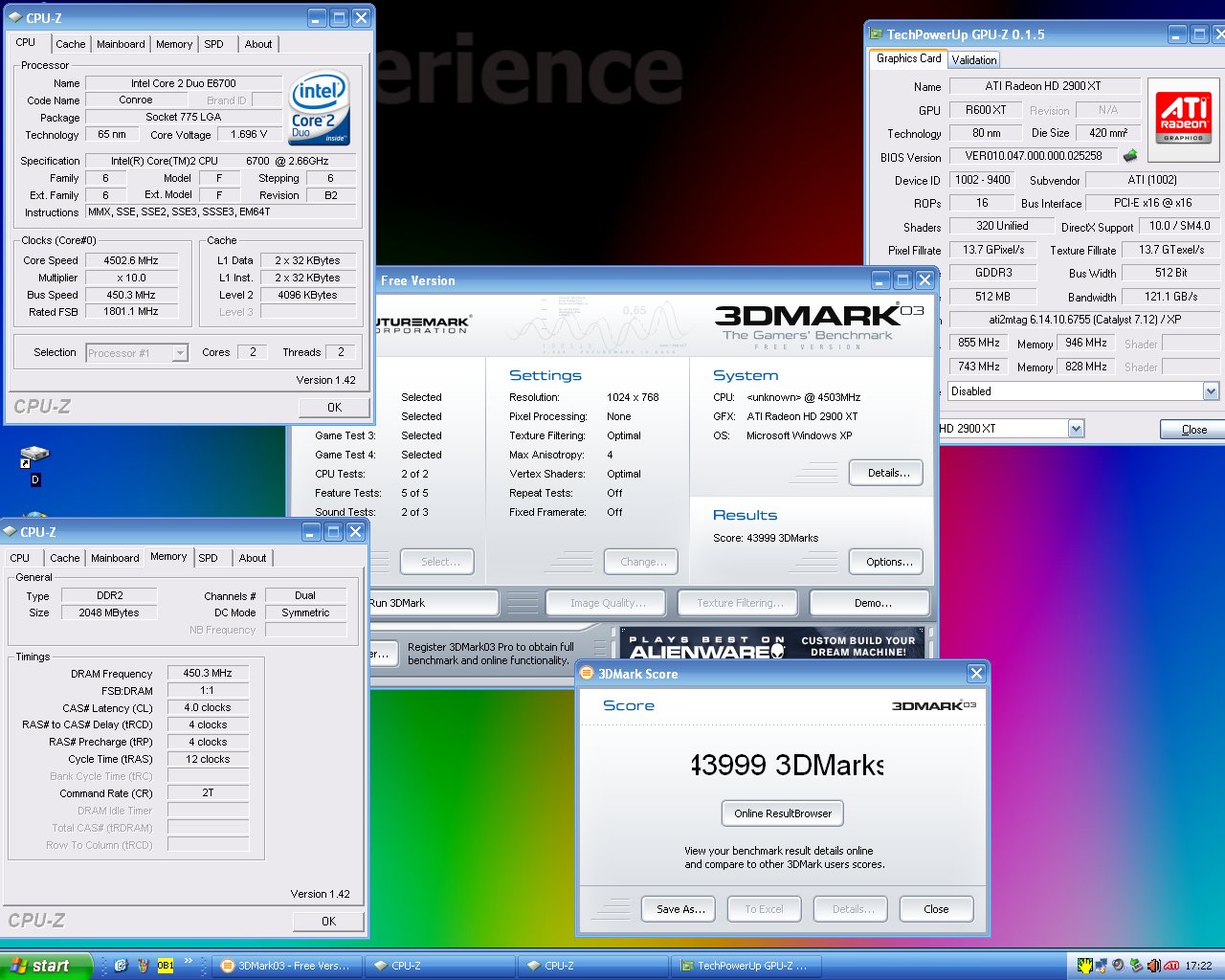Click OK in the top CPU-Z window
Image resolution: width=1225 pixels, height=980 pixels.
[x=334, y=407]
